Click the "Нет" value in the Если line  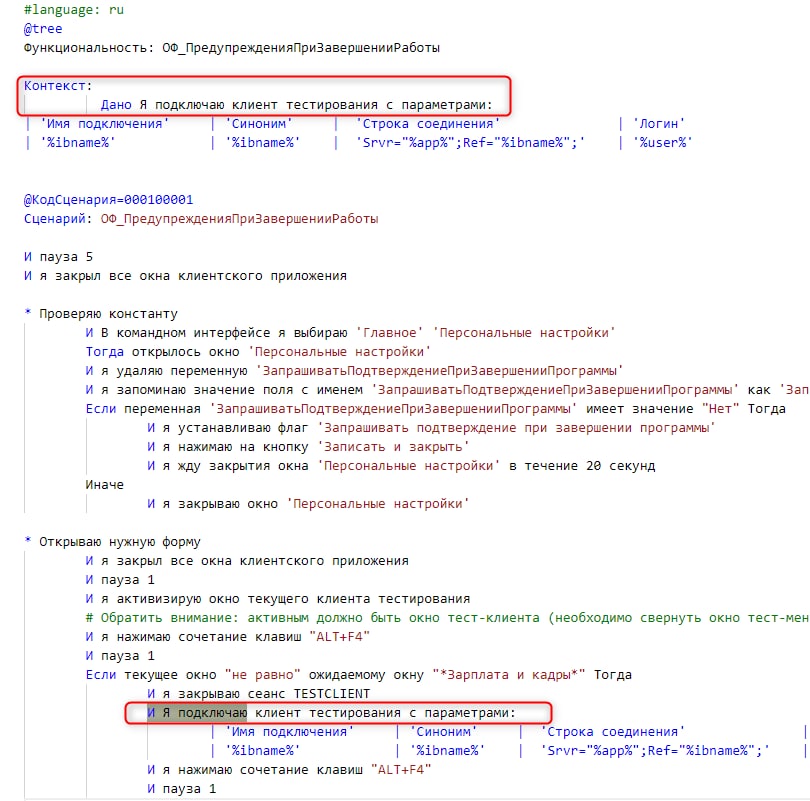point(720,409)
